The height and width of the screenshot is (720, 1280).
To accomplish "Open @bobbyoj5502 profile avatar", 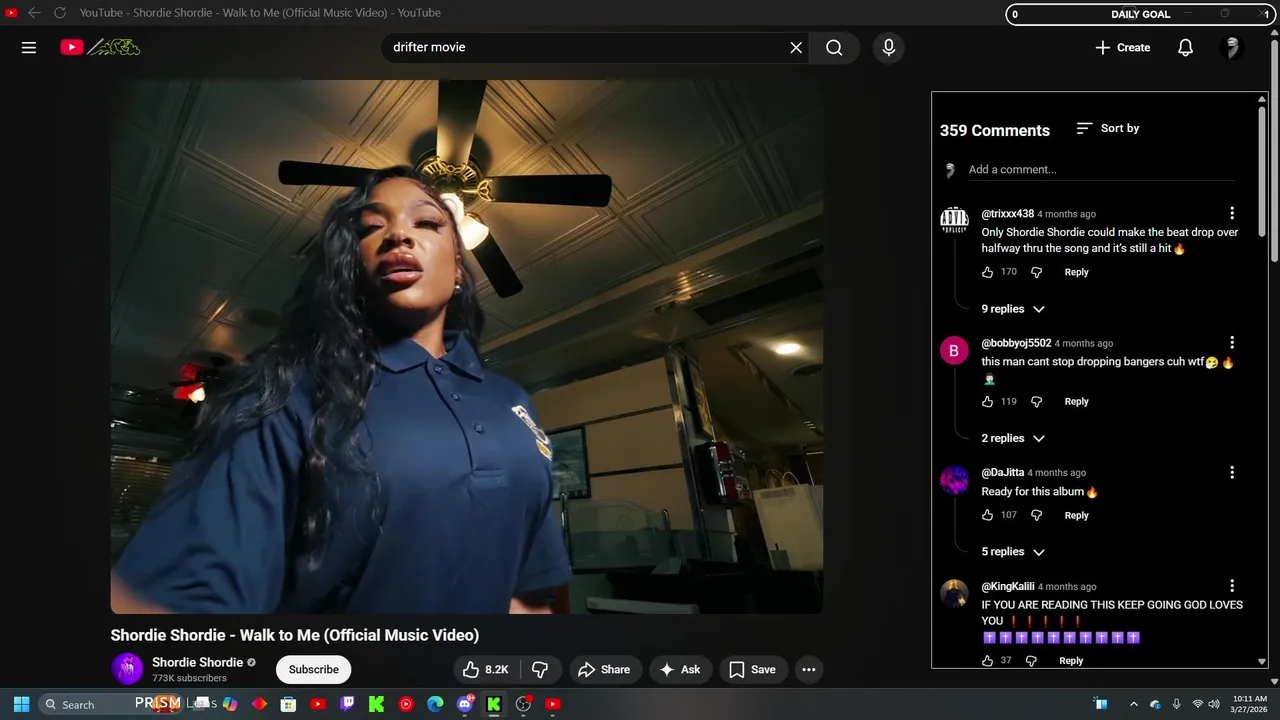I will pos(954,350).
